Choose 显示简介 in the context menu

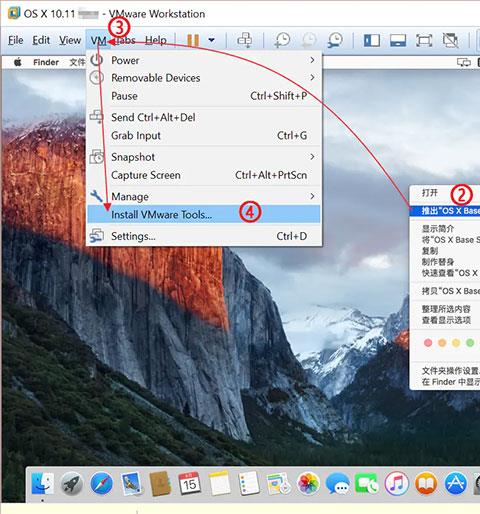438,229
